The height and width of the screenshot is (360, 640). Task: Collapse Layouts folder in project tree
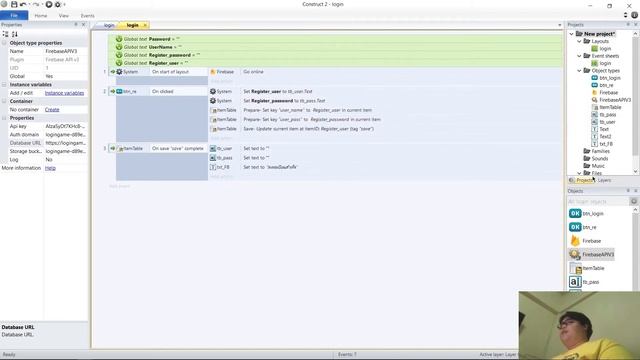click(579, 42)
